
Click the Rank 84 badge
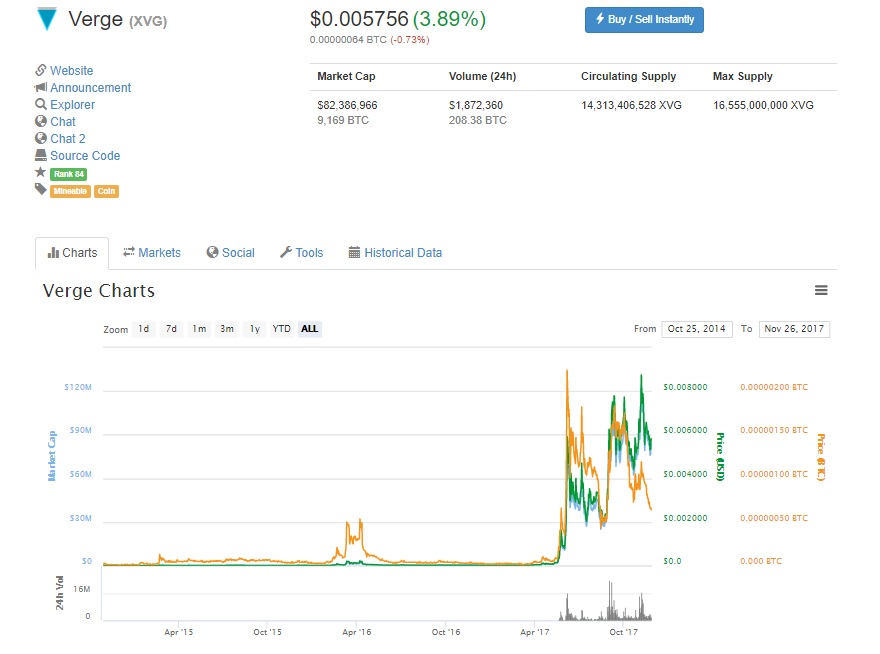[x=68, y=174]
